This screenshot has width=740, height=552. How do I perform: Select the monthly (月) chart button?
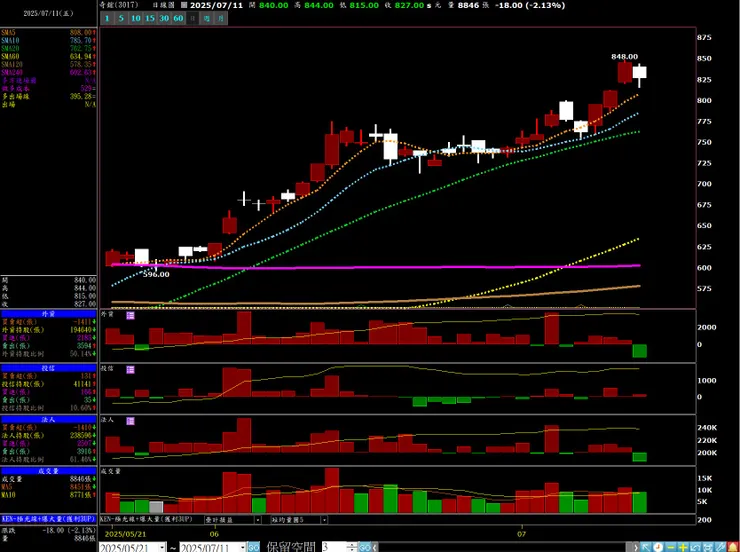click(221, 18)
